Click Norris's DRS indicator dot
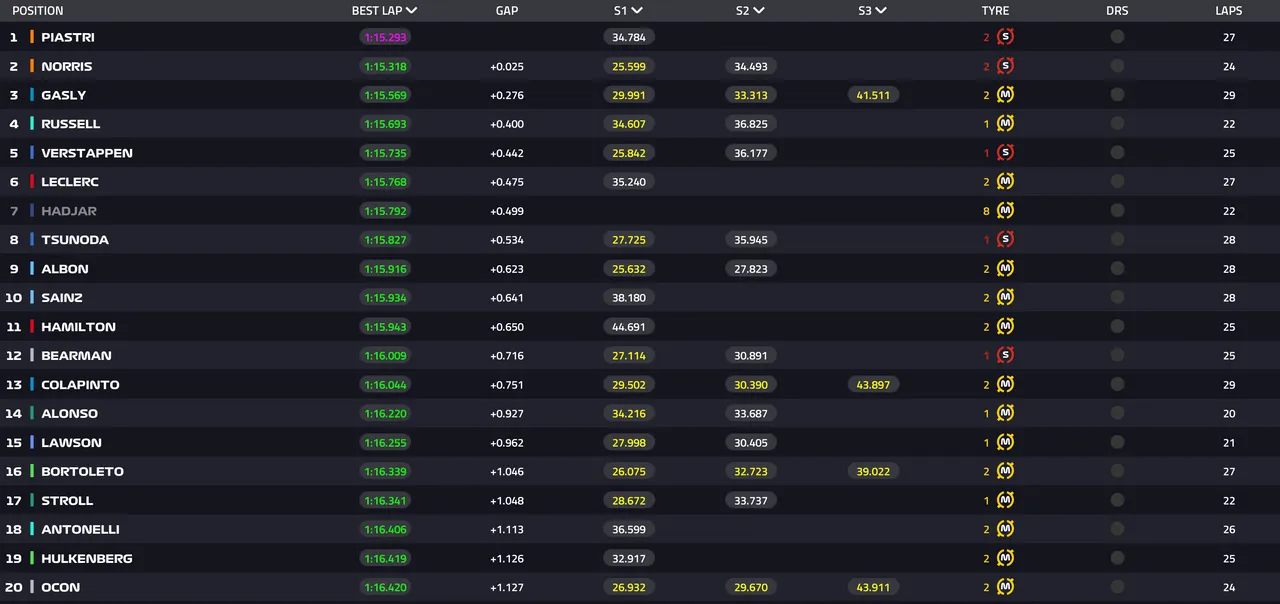Viewport: 1280px width, 604px height. pos(1117,66)
